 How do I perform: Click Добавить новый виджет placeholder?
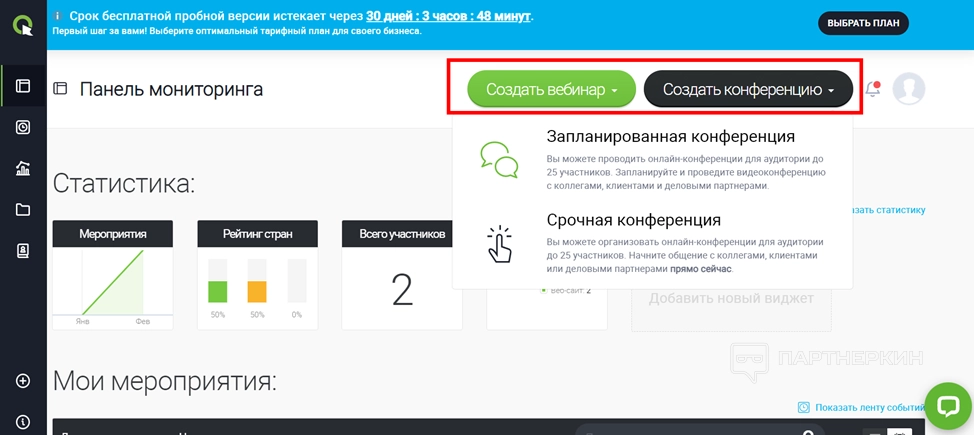point(731,299)
